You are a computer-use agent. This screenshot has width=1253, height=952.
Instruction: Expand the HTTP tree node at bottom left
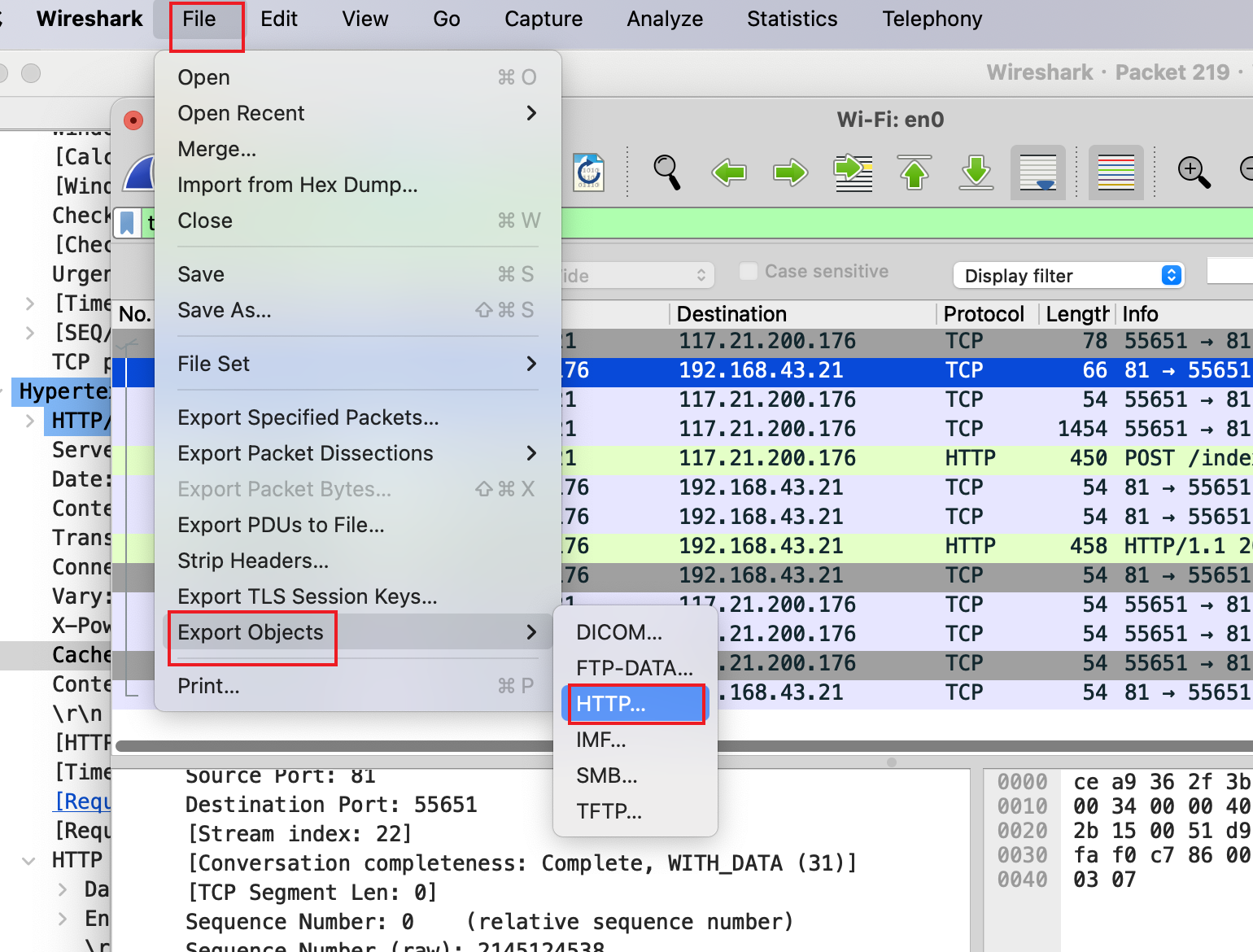[x=28, y=860]
